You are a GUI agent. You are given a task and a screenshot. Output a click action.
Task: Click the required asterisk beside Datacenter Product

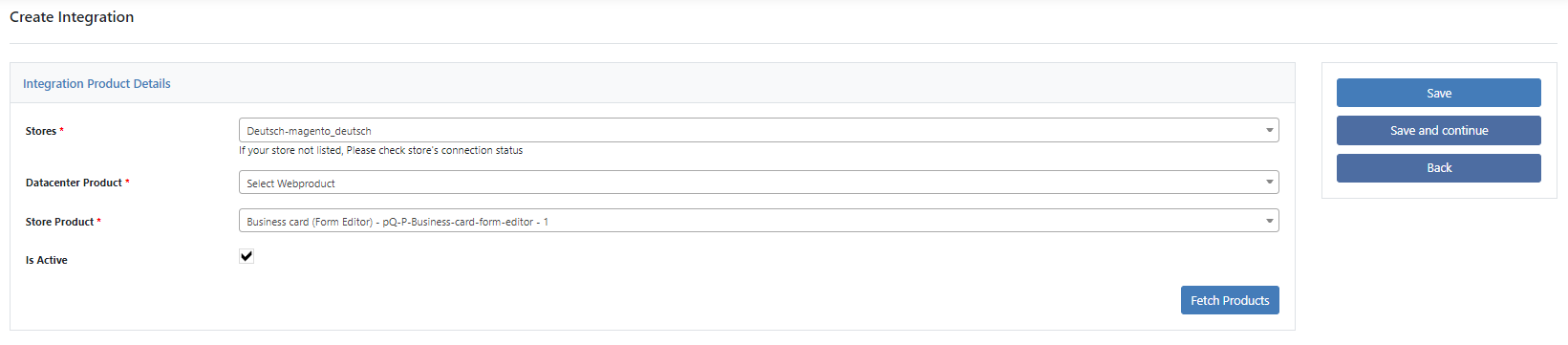tap(127, 182)
